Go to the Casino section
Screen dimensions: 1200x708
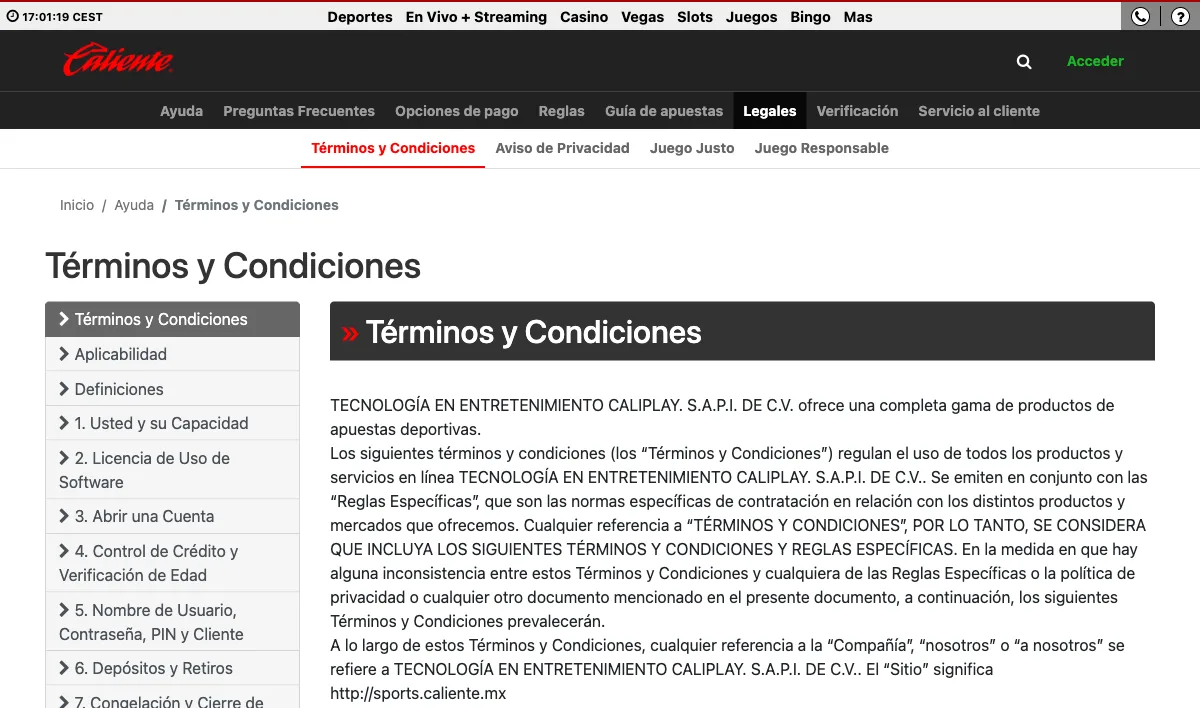pyautogui.click(x=584, y=17)
